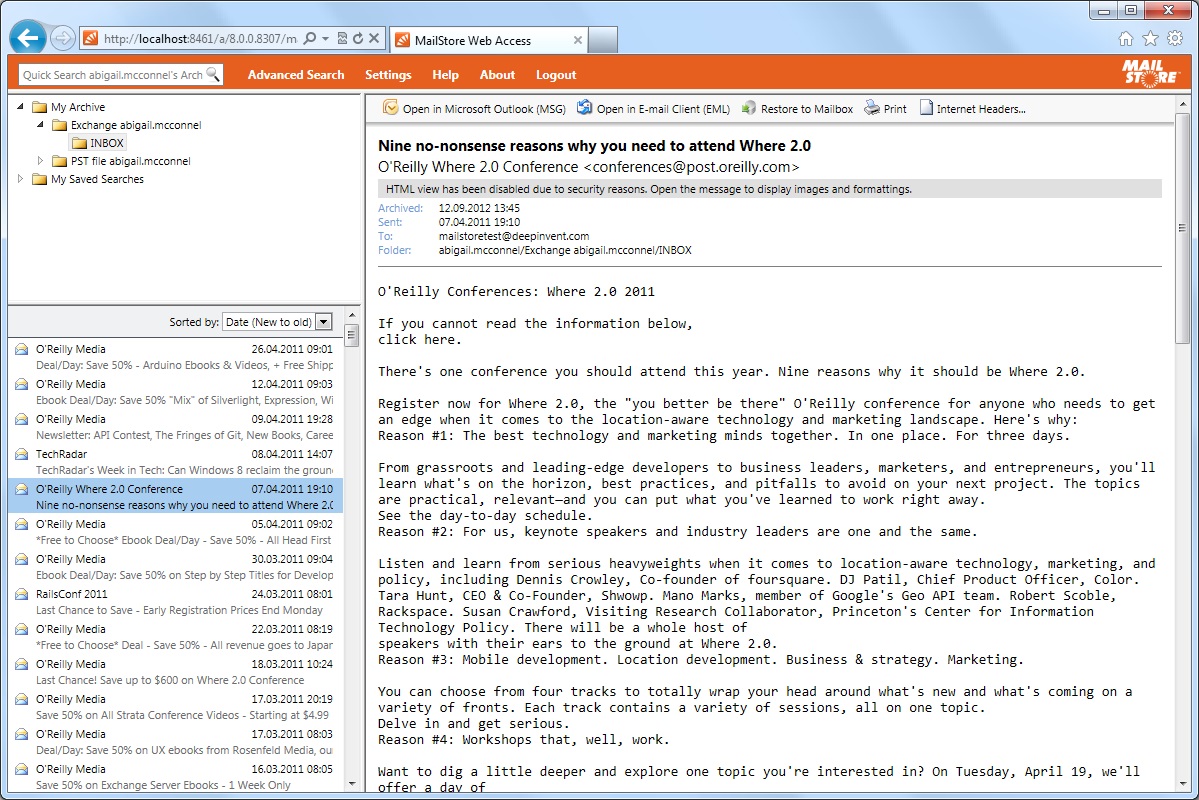
Task: Click the message list scroll up arrow
Action: pyautogui.click(x=352, y=314)
